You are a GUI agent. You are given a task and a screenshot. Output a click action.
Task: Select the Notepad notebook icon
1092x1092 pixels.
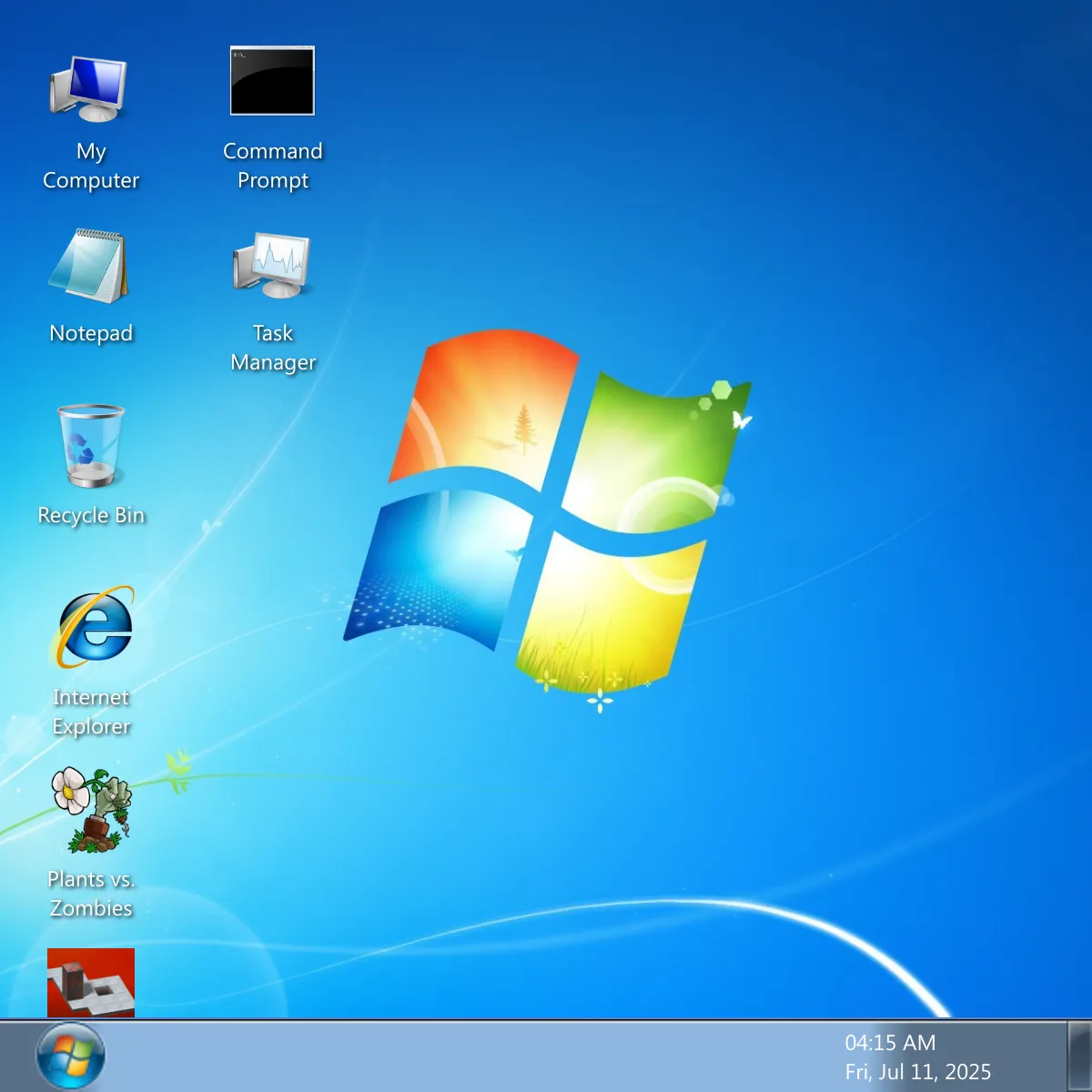(x=90, y=266)
